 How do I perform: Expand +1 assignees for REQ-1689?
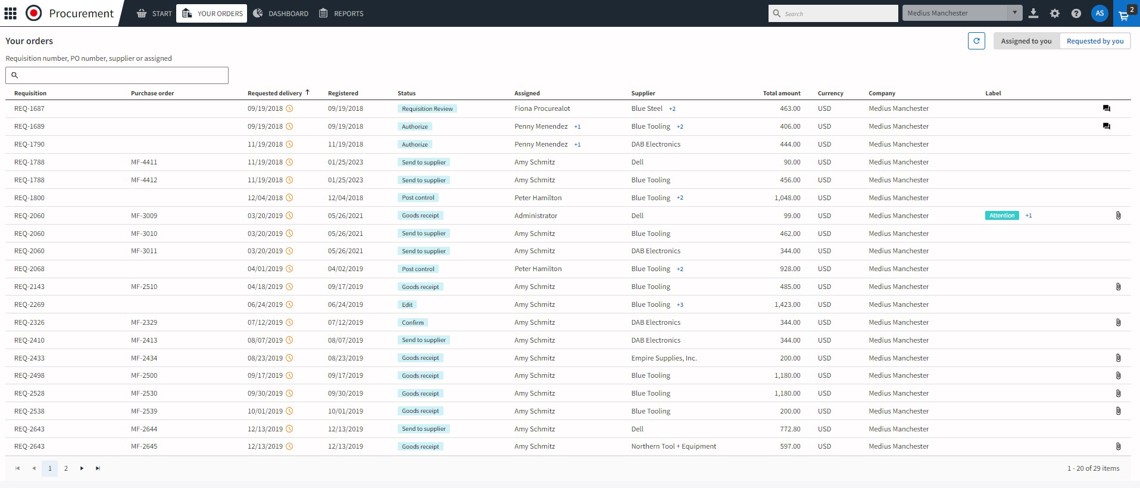(x=577, y=127)
